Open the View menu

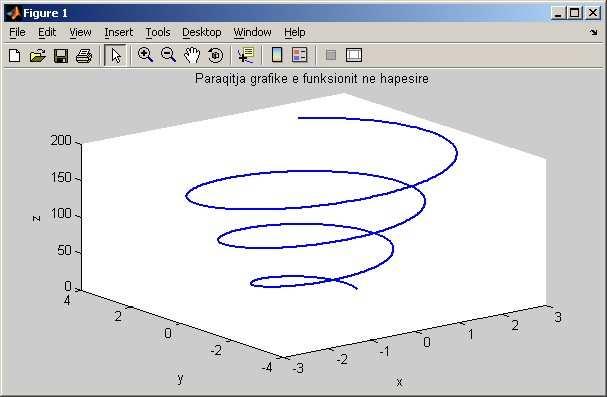coord(80,32)
